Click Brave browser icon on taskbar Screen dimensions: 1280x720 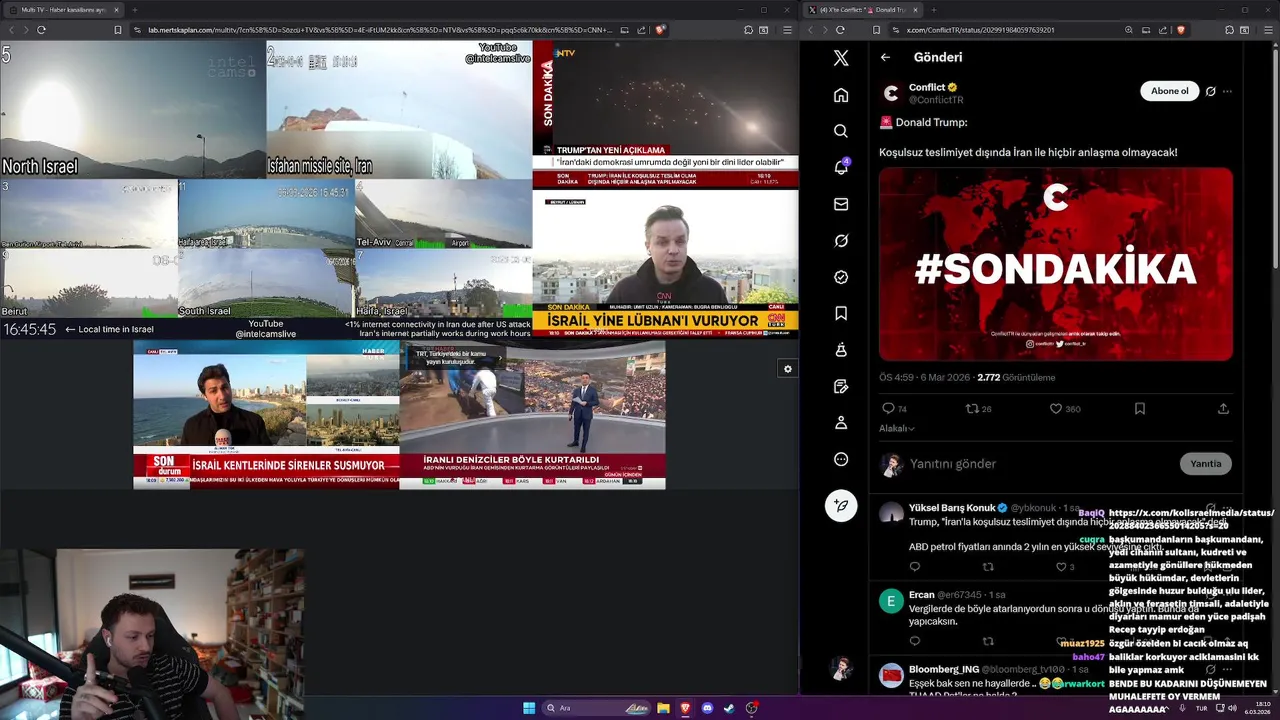(685, 708)
